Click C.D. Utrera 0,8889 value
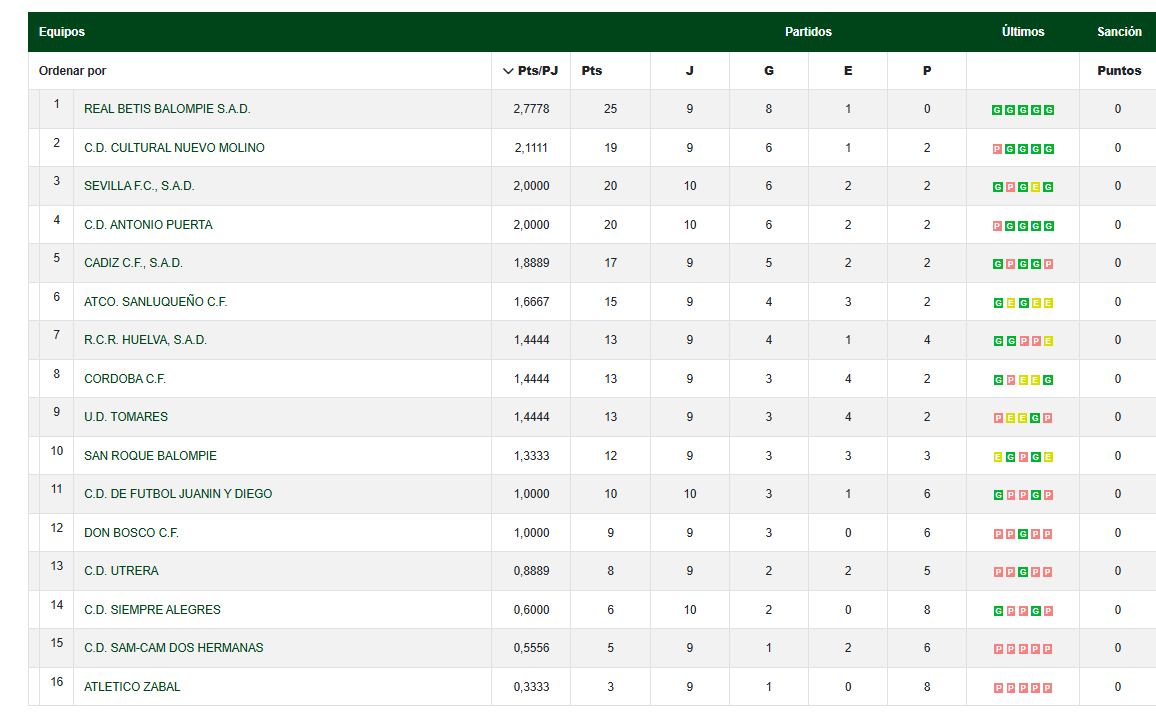Image resolution: width=1156 pixels, height=718 pixels. point(532,571)
